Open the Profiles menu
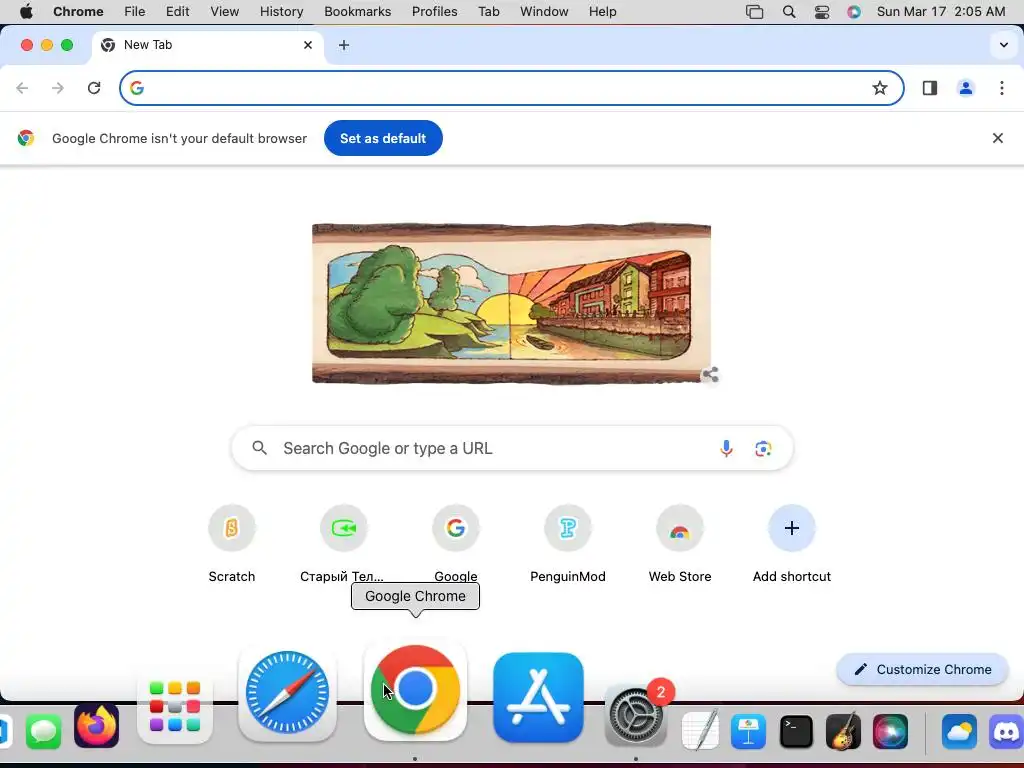Viewport: 1024px width, 768px height. (434, 11)
